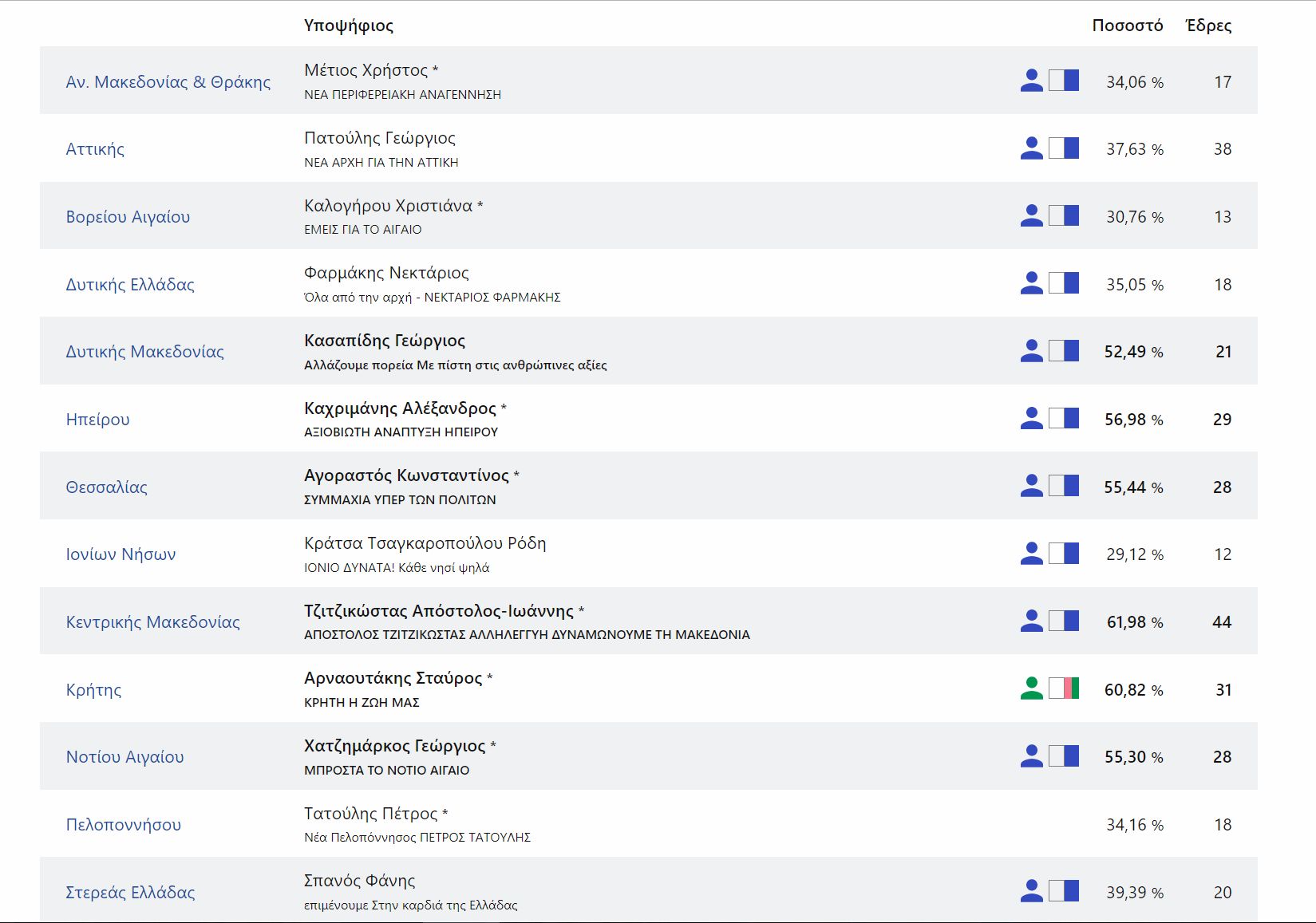Click party name ΜΠΡΟΣΤΑ ΤΟ ΝΟΤΙΟ ΑΙΓΑΙΟ

[387, 771]
